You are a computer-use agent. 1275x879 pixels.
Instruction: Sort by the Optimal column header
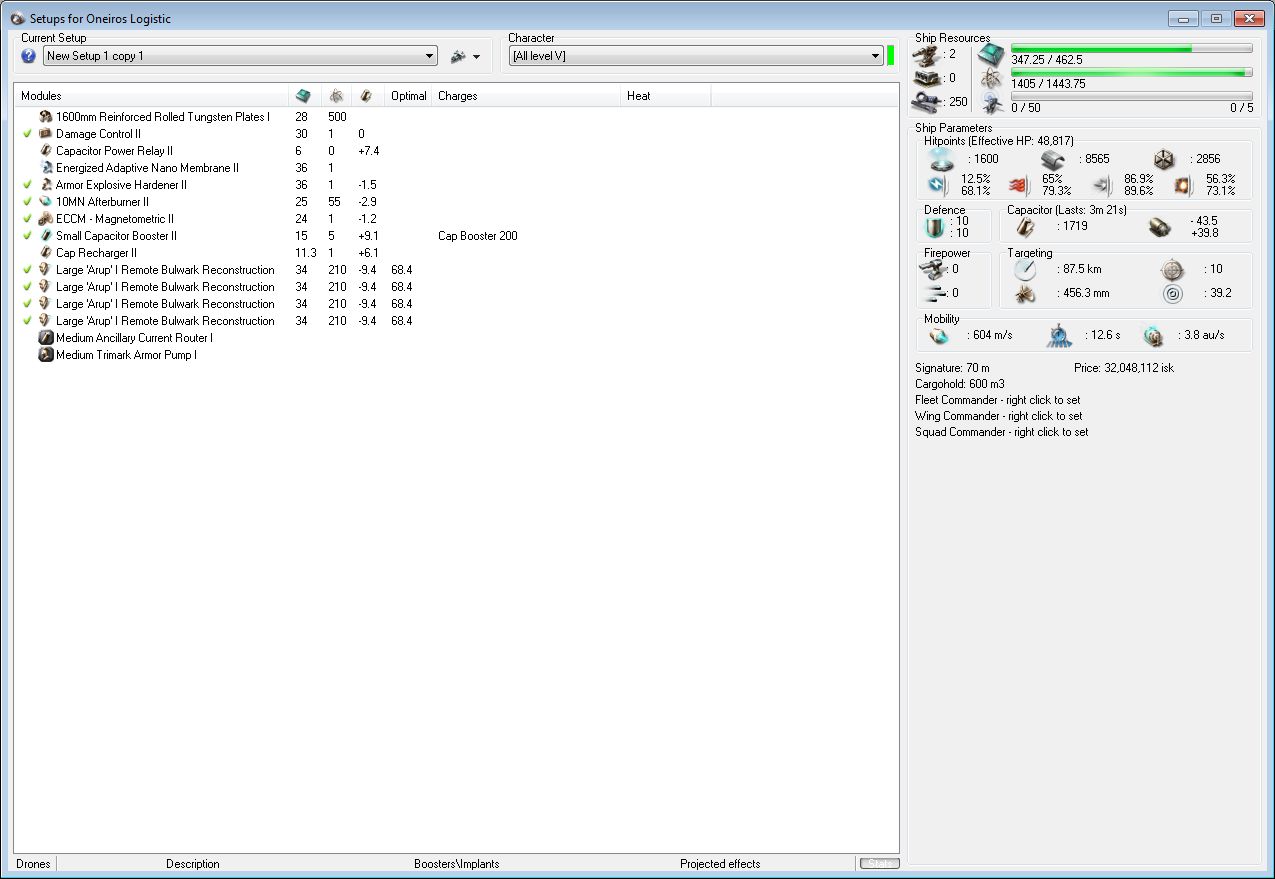click(408, 96)
